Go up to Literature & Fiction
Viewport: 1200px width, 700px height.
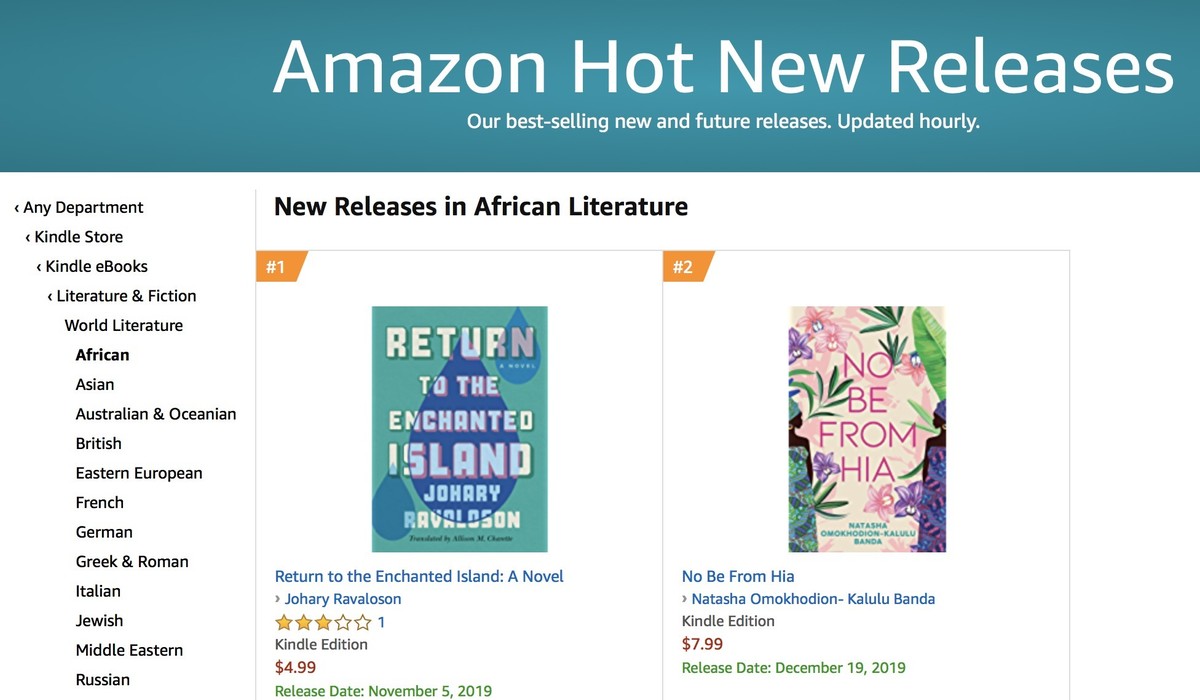pos(126,296)
